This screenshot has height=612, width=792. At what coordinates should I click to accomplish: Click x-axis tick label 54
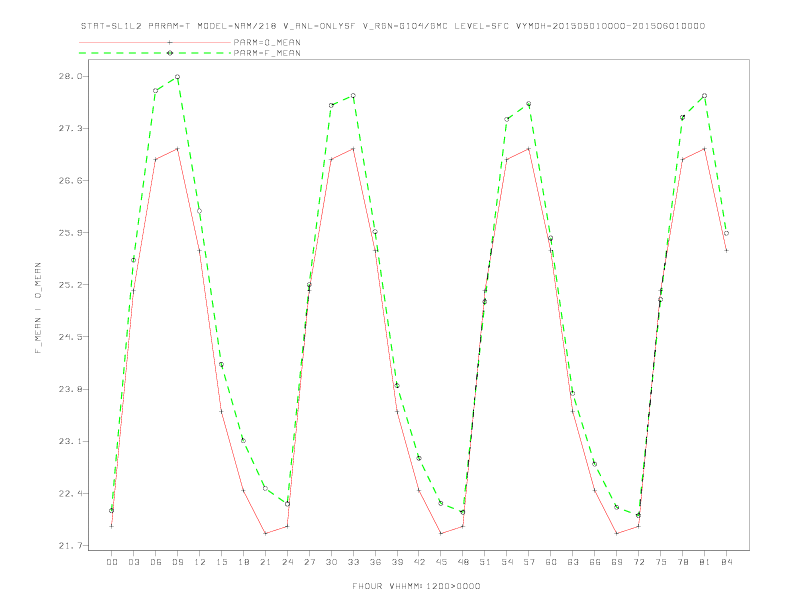tap(507, 562)
